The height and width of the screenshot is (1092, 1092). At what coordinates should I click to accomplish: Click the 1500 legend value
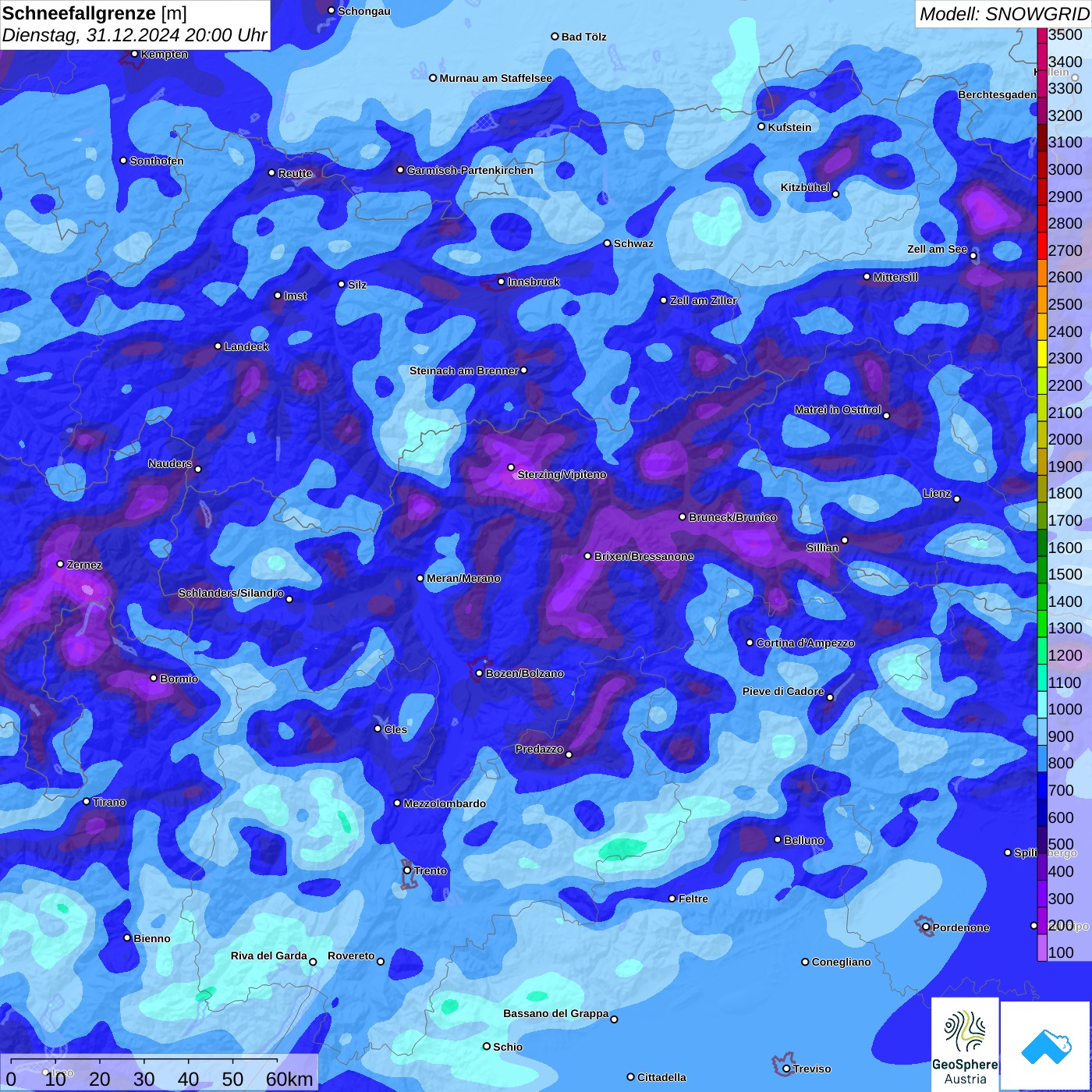[x=1065, y=574]
